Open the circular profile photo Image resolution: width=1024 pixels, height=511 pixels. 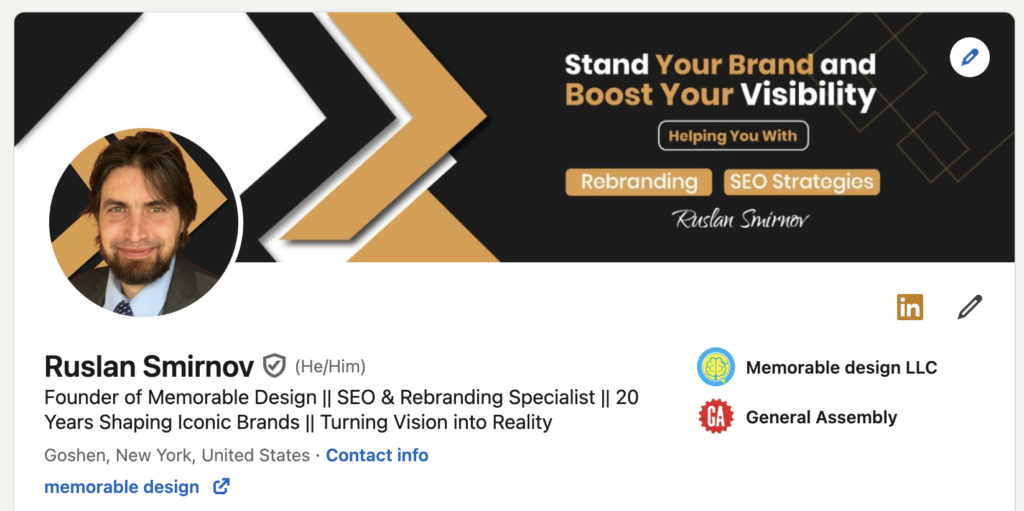point(144,223)
